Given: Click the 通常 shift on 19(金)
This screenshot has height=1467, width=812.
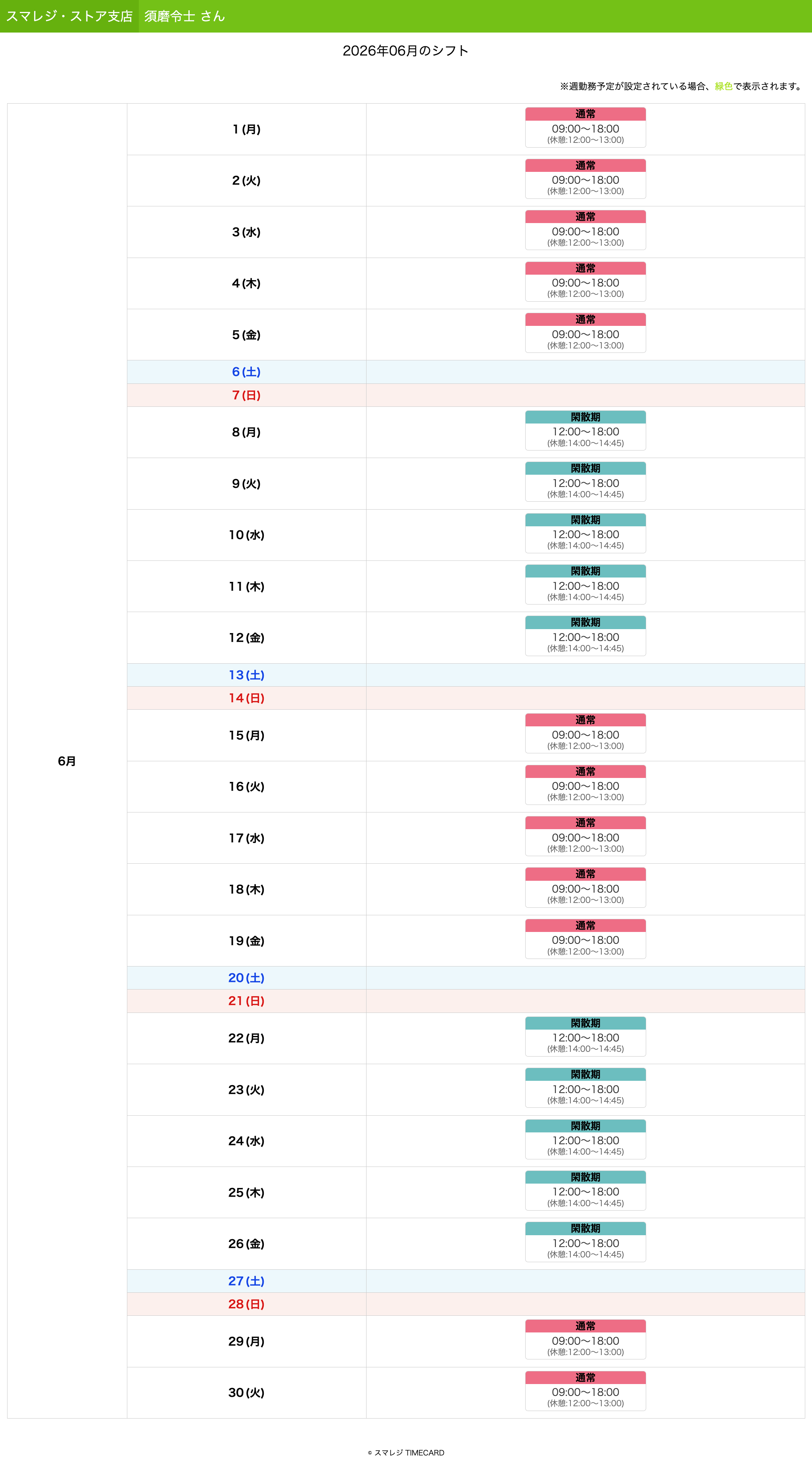Looking at the screenshot, I should tap(585, 939).
